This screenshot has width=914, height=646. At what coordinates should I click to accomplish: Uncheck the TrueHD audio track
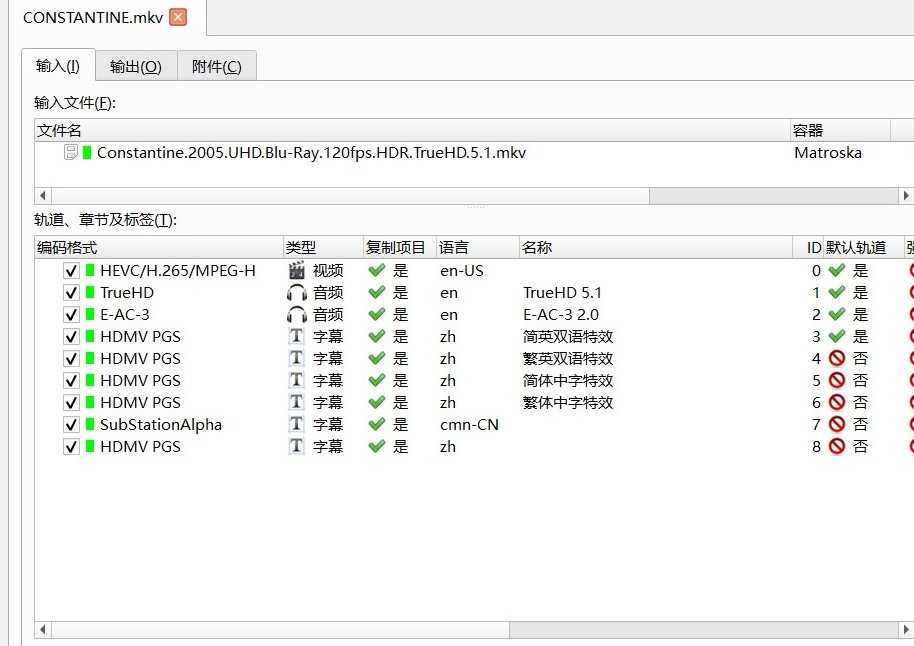pyautogui.click(x=71, y=293)
